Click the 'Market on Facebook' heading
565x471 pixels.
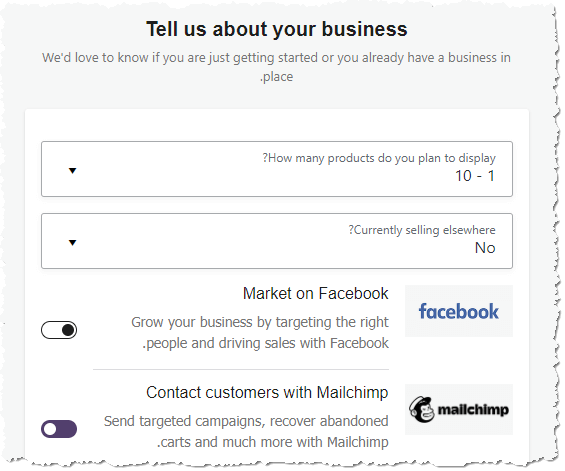316,293
